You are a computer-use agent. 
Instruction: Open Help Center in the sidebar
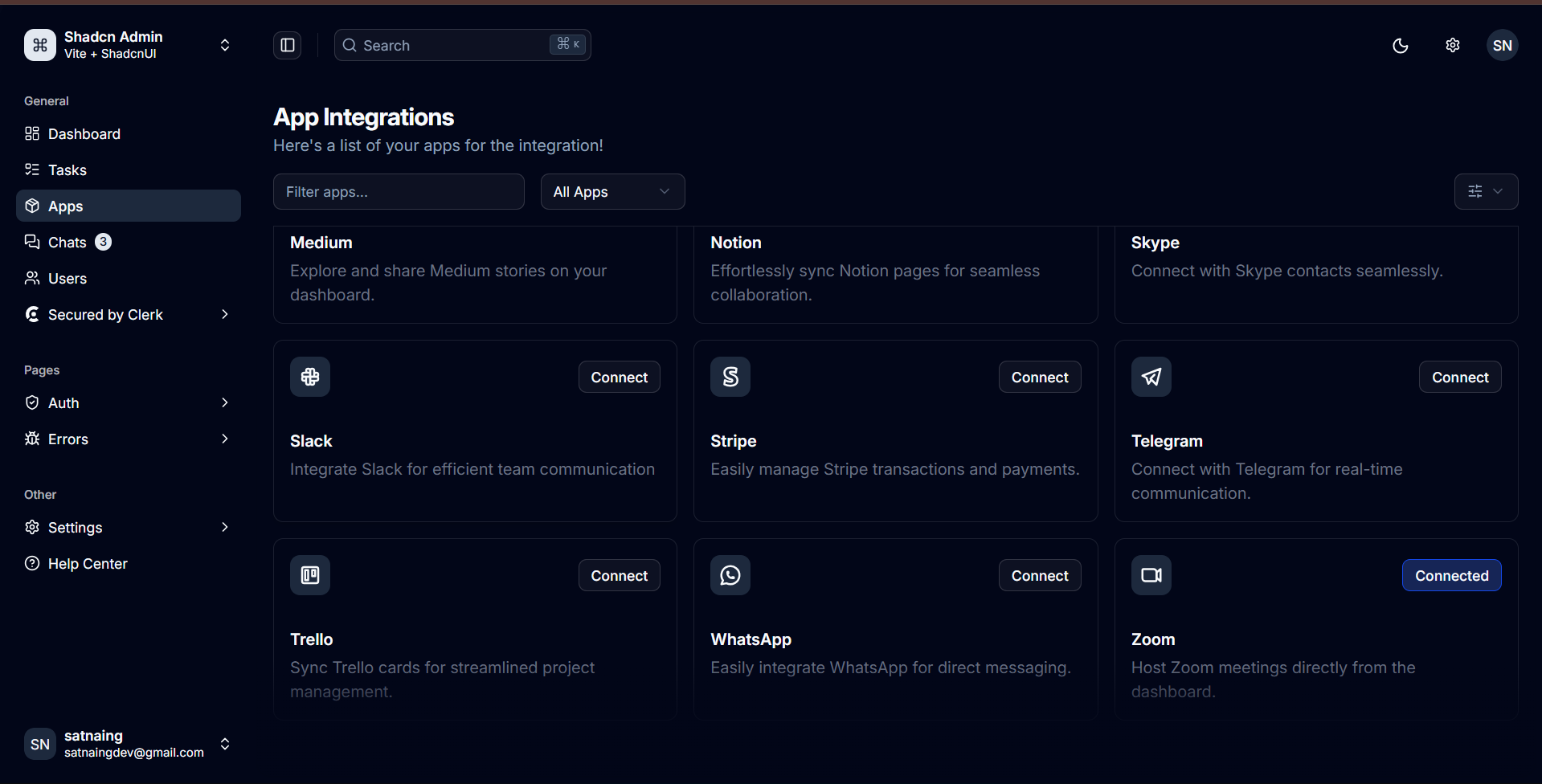pyautogui.click(x=129, y=564)
